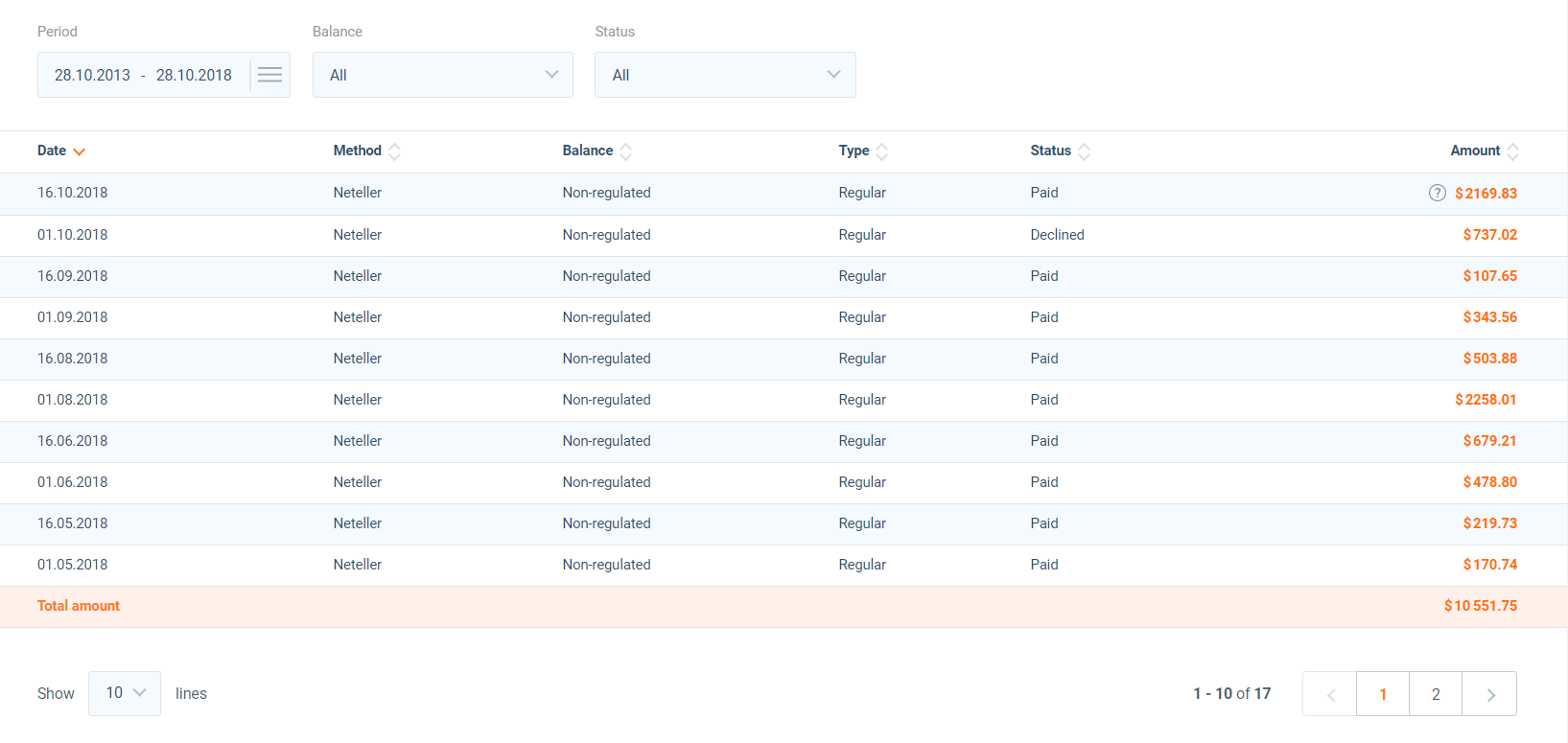Click Neteller in the 16.10.2018 row
The height and width of the screenshot is (743, 1568).
[x=358, y=193]
